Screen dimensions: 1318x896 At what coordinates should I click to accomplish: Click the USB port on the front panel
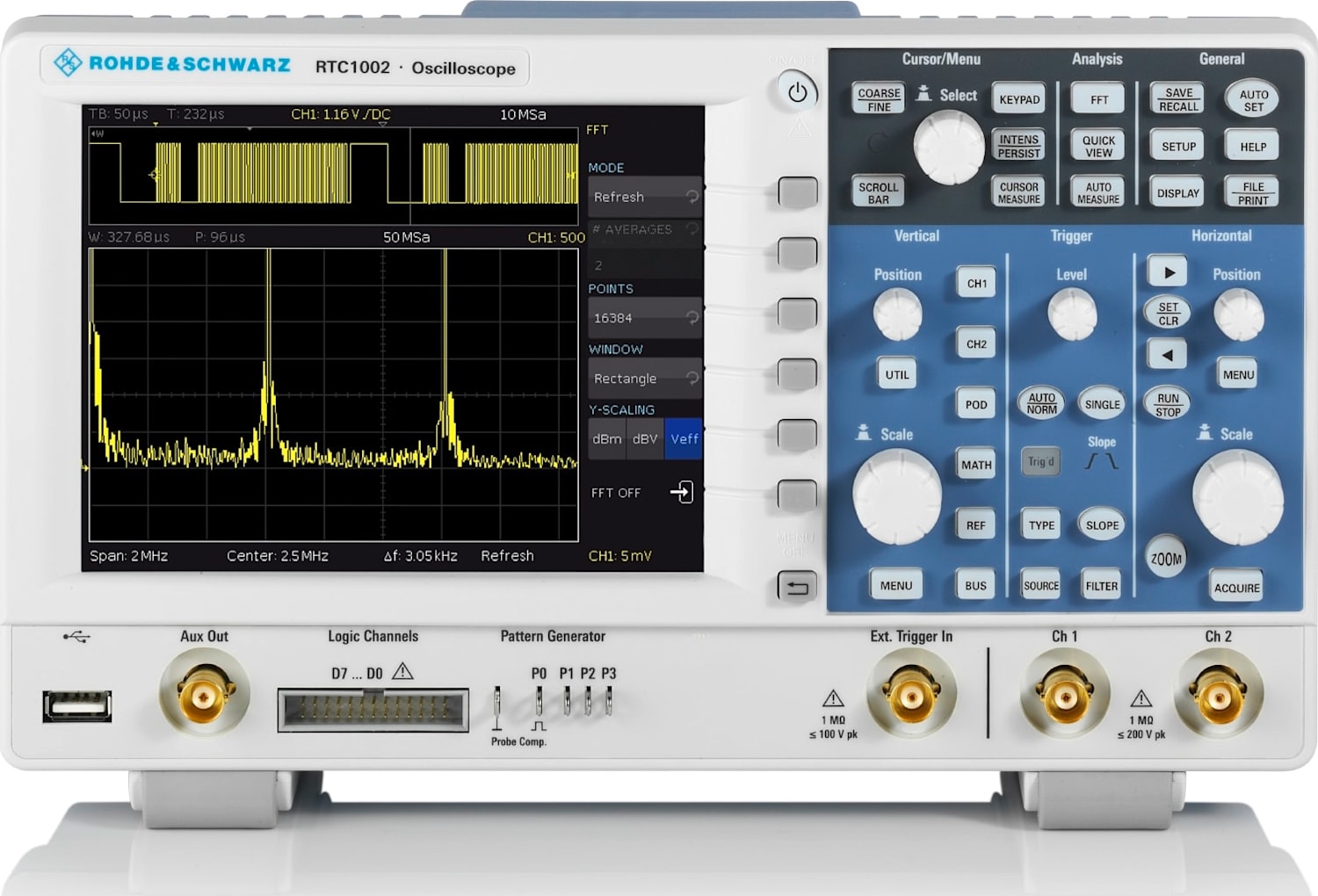pos(77,706)
